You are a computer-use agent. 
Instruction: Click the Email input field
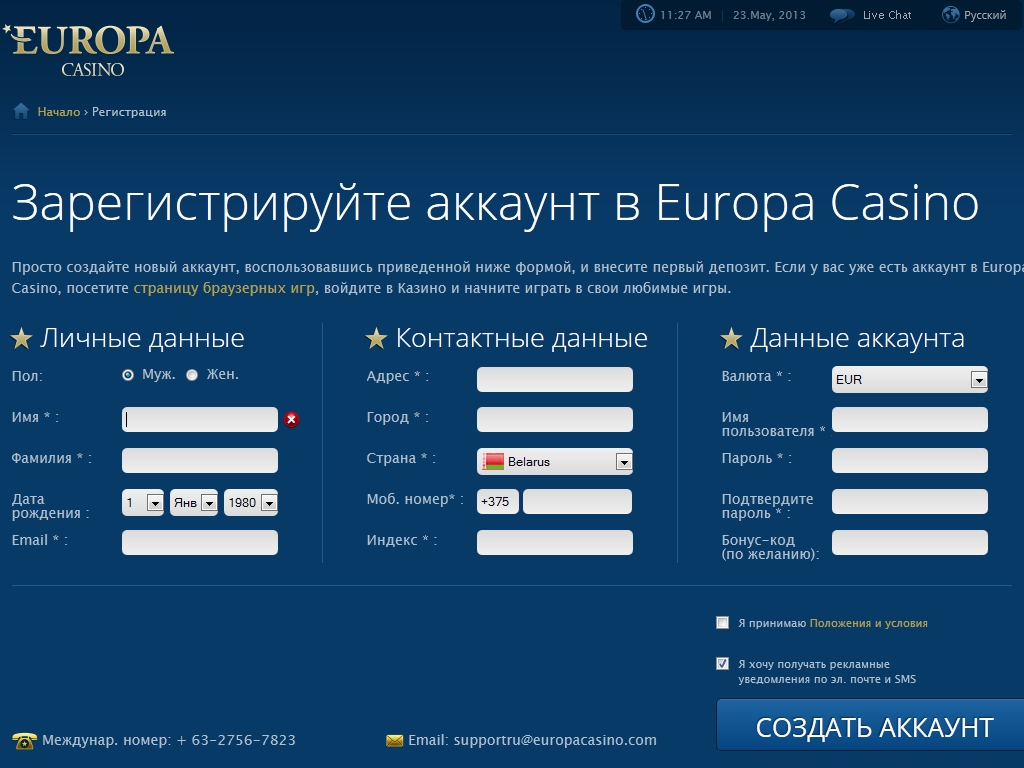[x=200, y=542]
